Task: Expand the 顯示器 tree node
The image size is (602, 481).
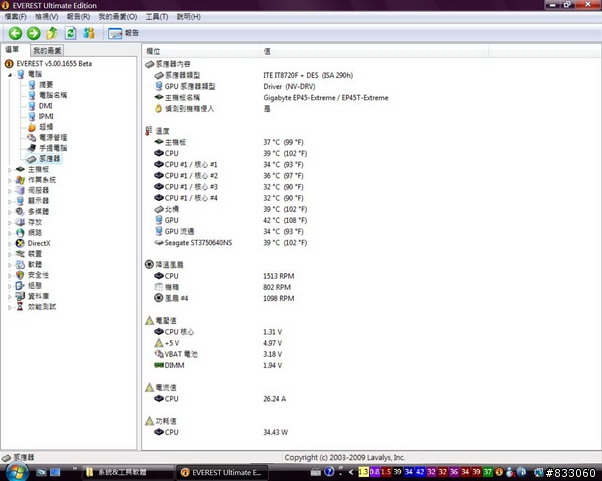Action: pyautogui.click(x=10, y=201)
